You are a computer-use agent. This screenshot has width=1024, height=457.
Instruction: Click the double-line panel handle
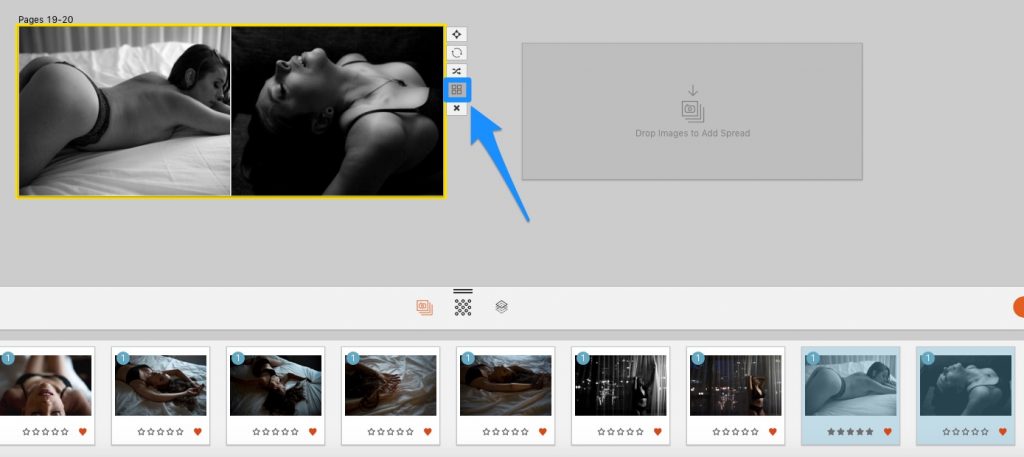coord(462,291)
